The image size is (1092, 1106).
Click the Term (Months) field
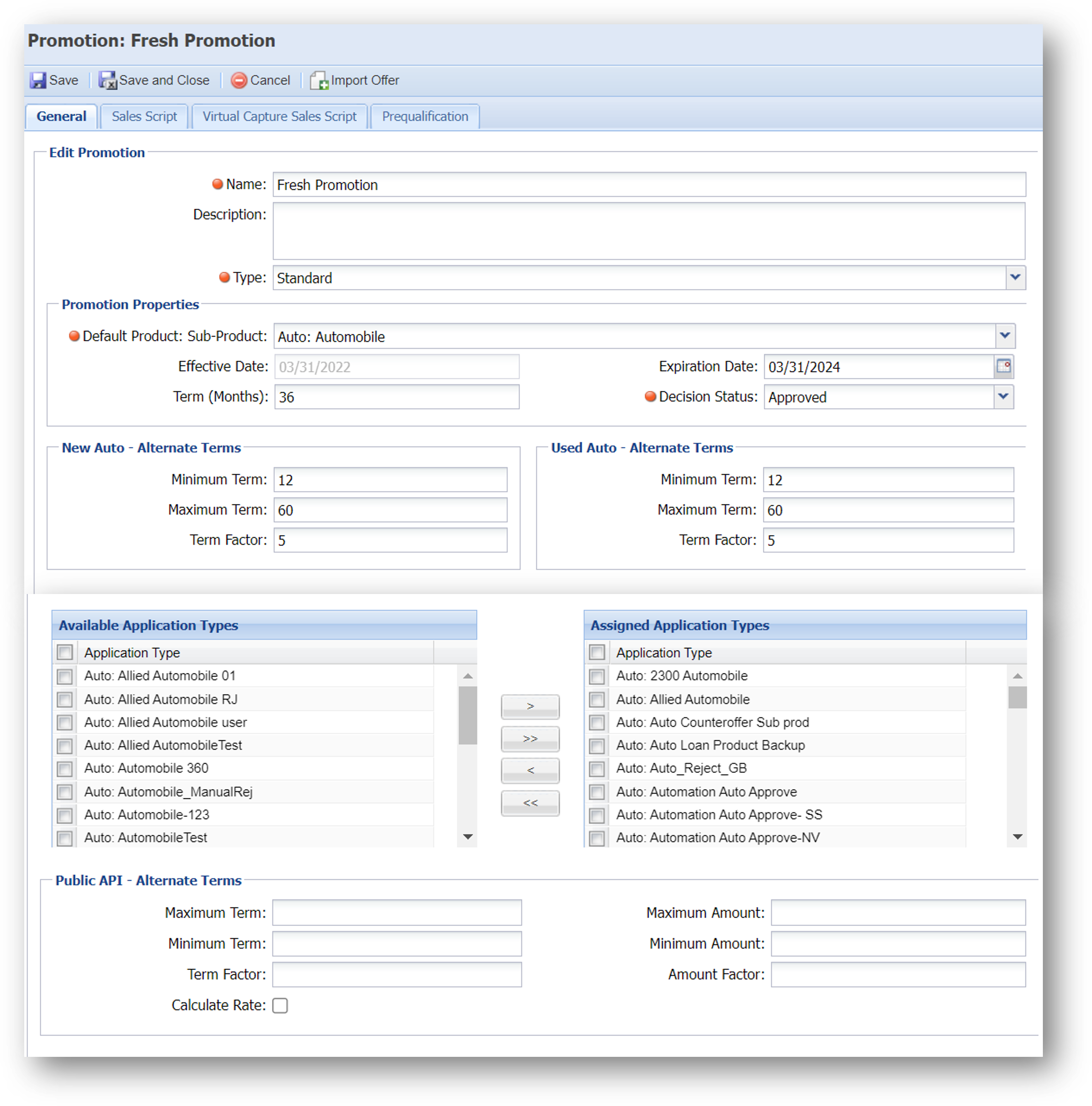(397, 397)
